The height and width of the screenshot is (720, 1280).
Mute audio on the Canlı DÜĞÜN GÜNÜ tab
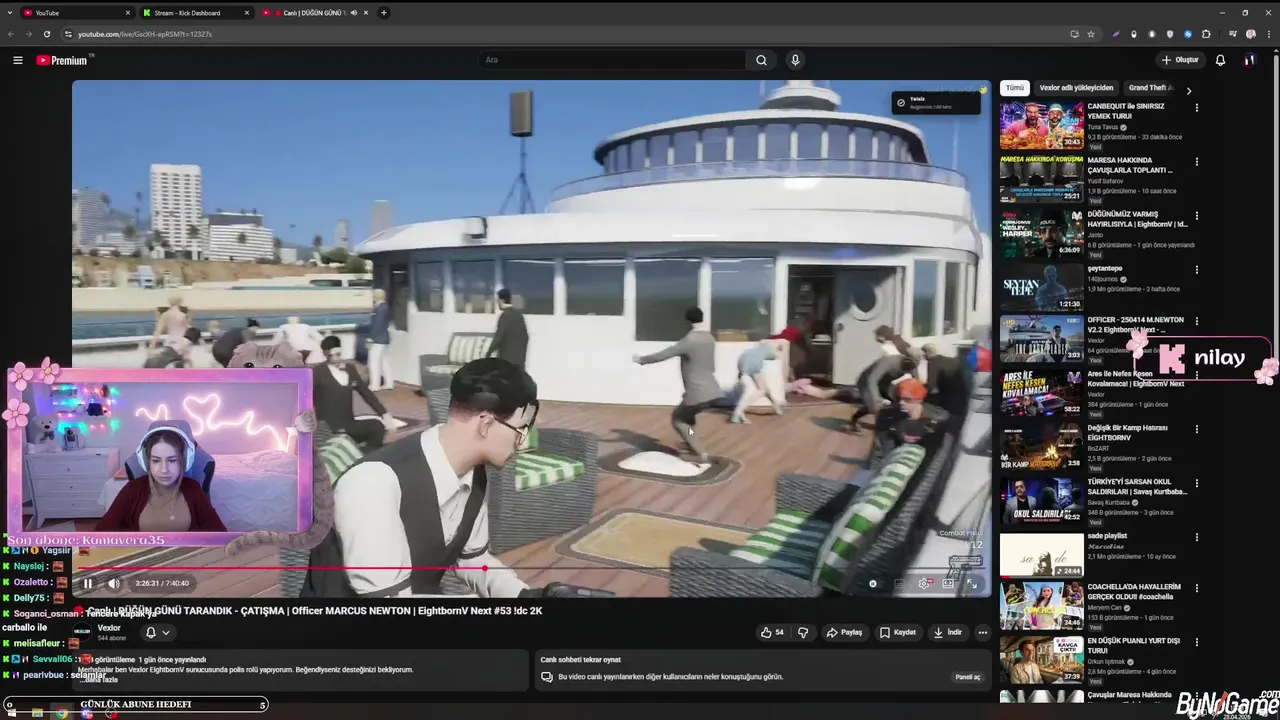point(354,13)
